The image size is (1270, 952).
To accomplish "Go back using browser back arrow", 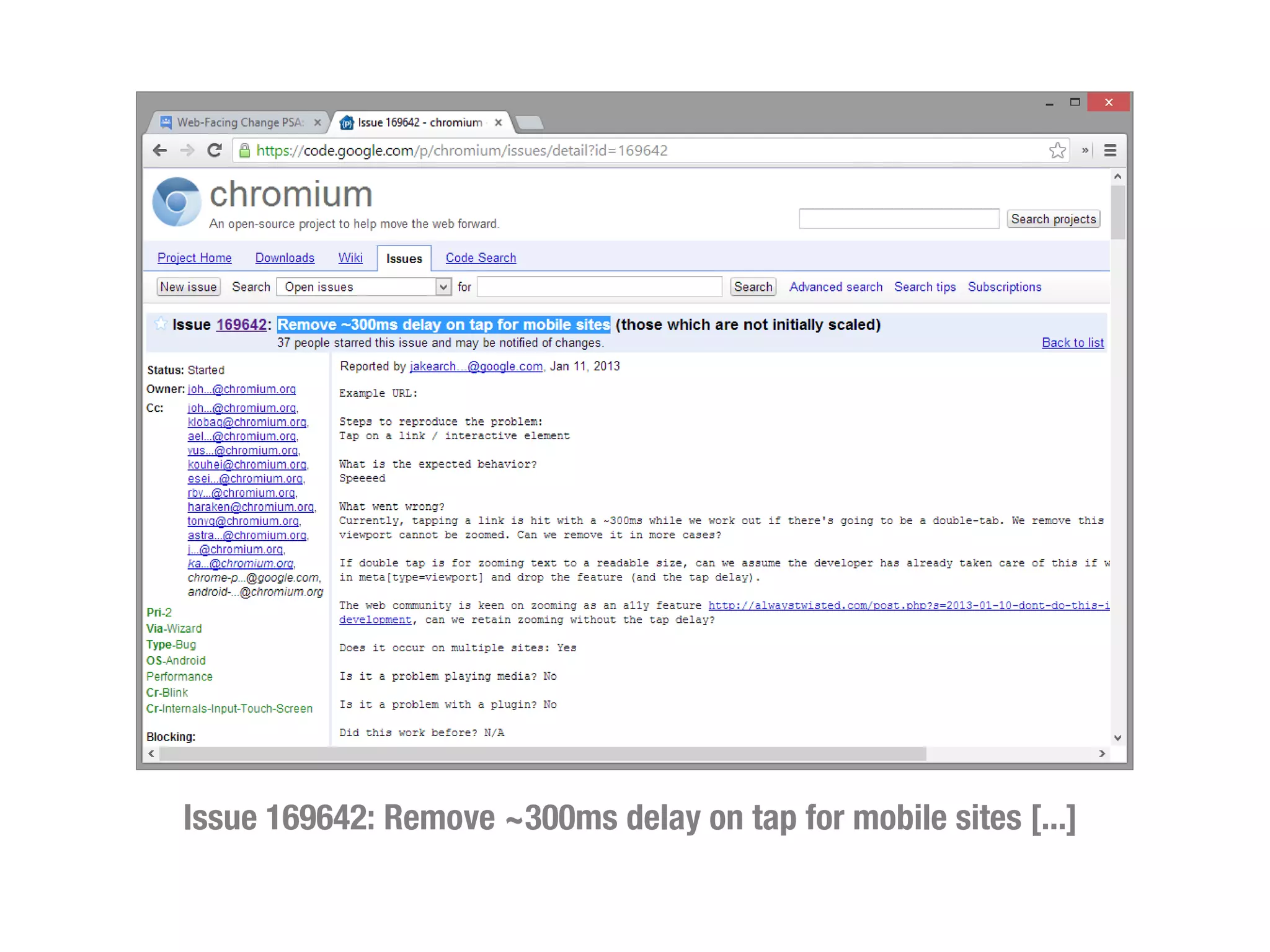I will tap(160, 150).
